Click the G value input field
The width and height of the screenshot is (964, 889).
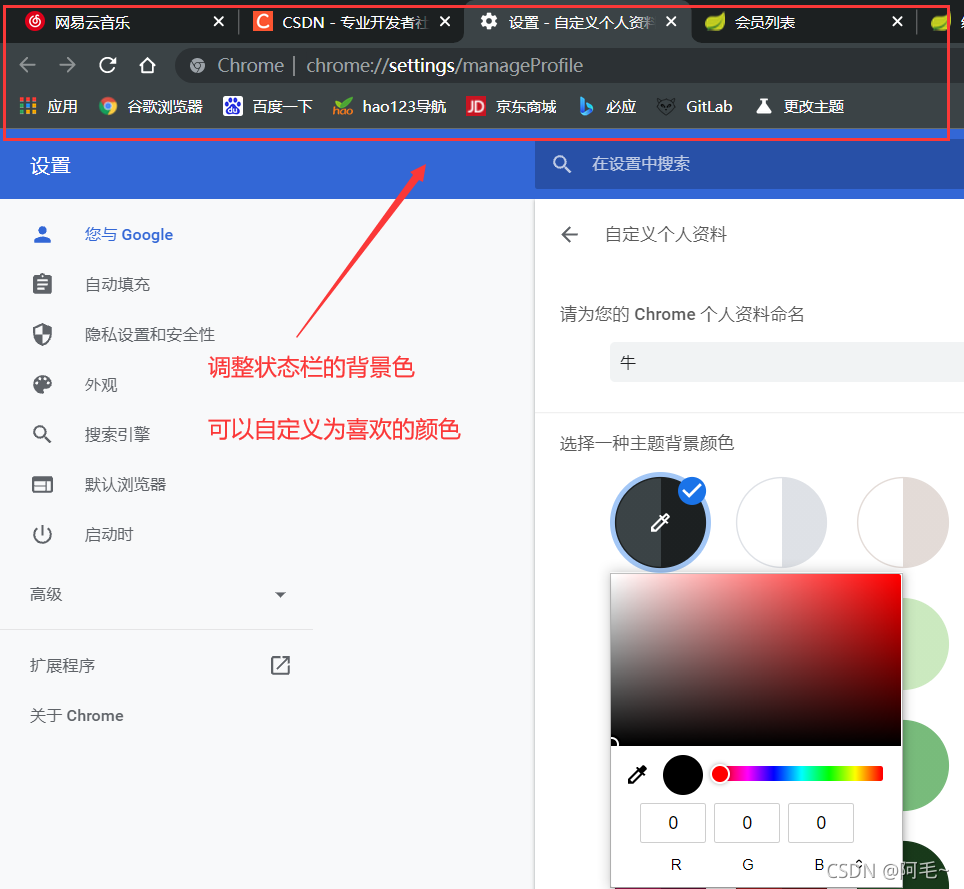tap(747, 823)
